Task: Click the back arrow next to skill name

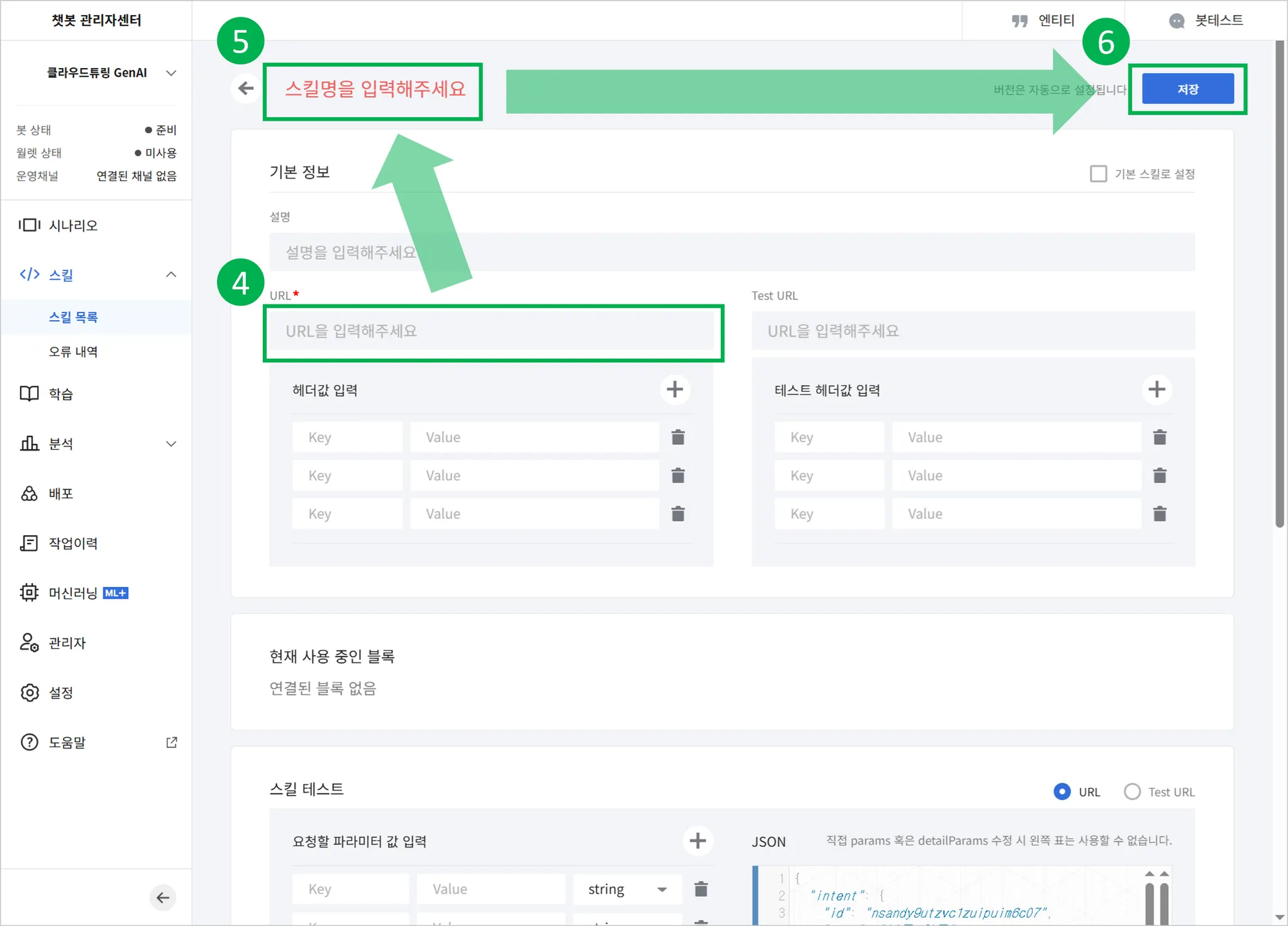Action: (245, 88)
